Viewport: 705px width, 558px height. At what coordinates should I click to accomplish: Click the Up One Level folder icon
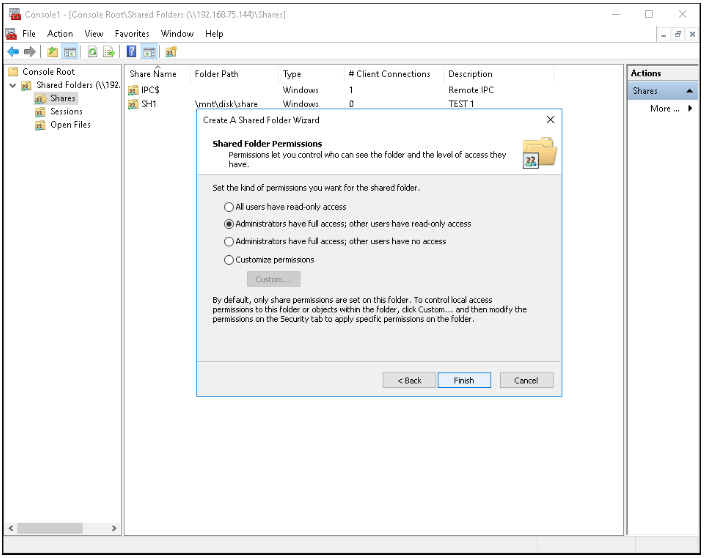click(x=53, y=52)
